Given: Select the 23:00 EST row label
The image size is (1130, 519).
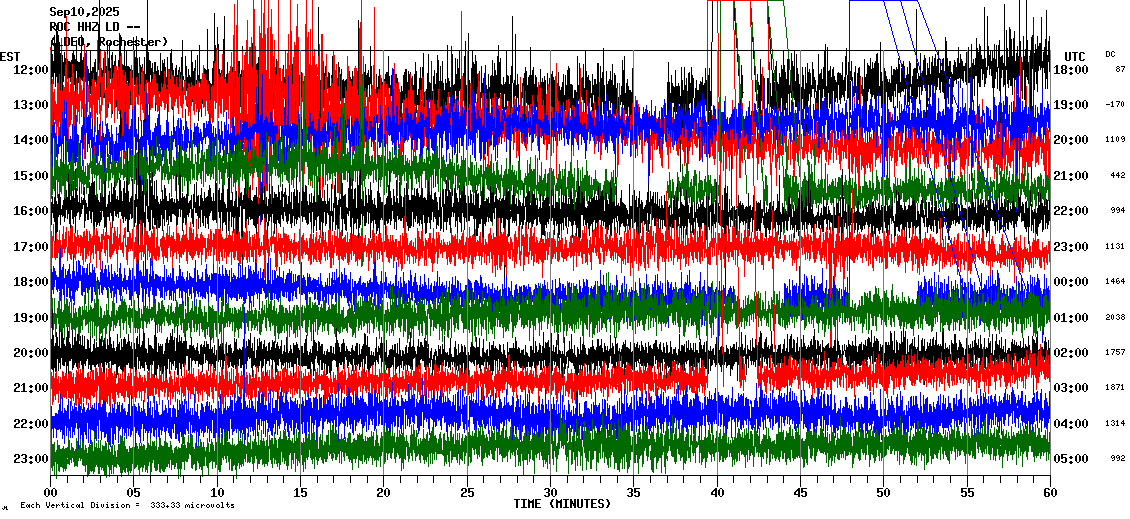Looking at the screenshot, I should point(31,459).
